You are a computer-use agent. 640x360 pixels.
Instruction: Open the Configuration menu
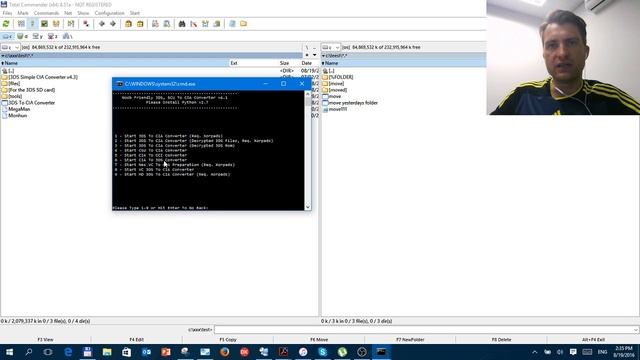pyautogui.click(x=109, y=13)
